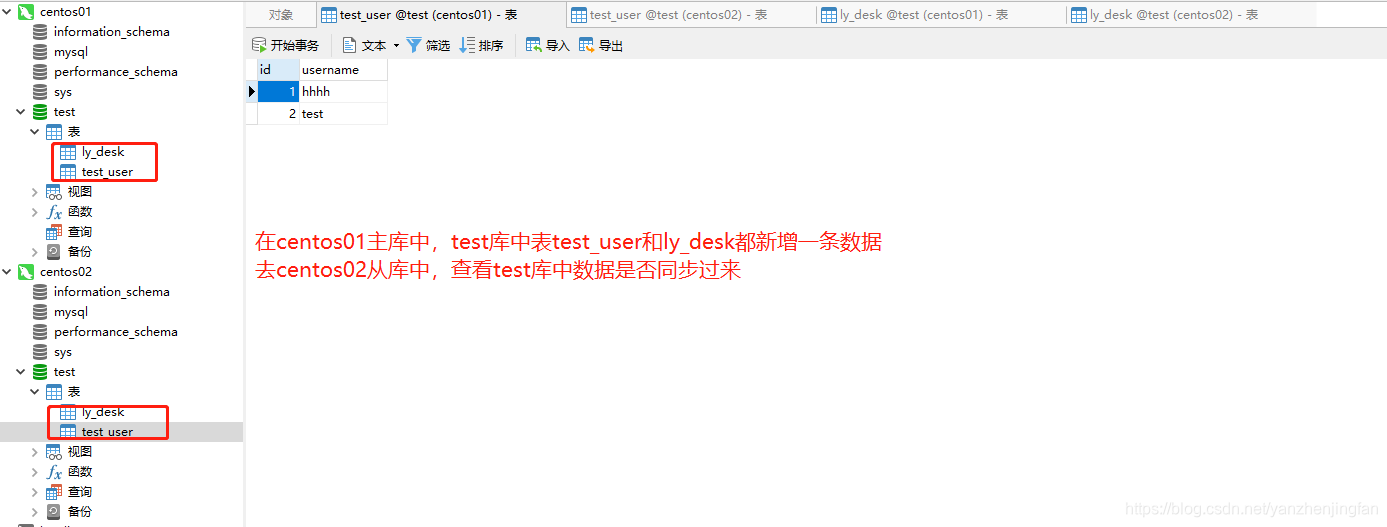Click the centos01 connection icon
This screenshot has width=1387, height=527.
[x=26, y=12]
